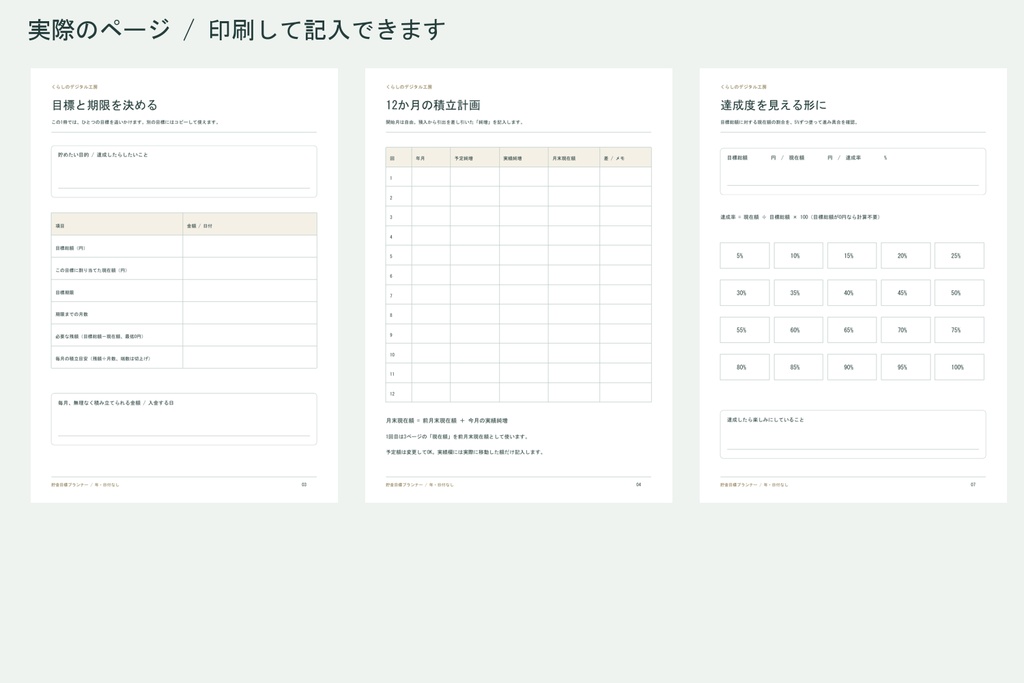The width and height of the screenshot is (1024, 683).
Task: Click the 45% progress box
Action: tap(905, 293)
